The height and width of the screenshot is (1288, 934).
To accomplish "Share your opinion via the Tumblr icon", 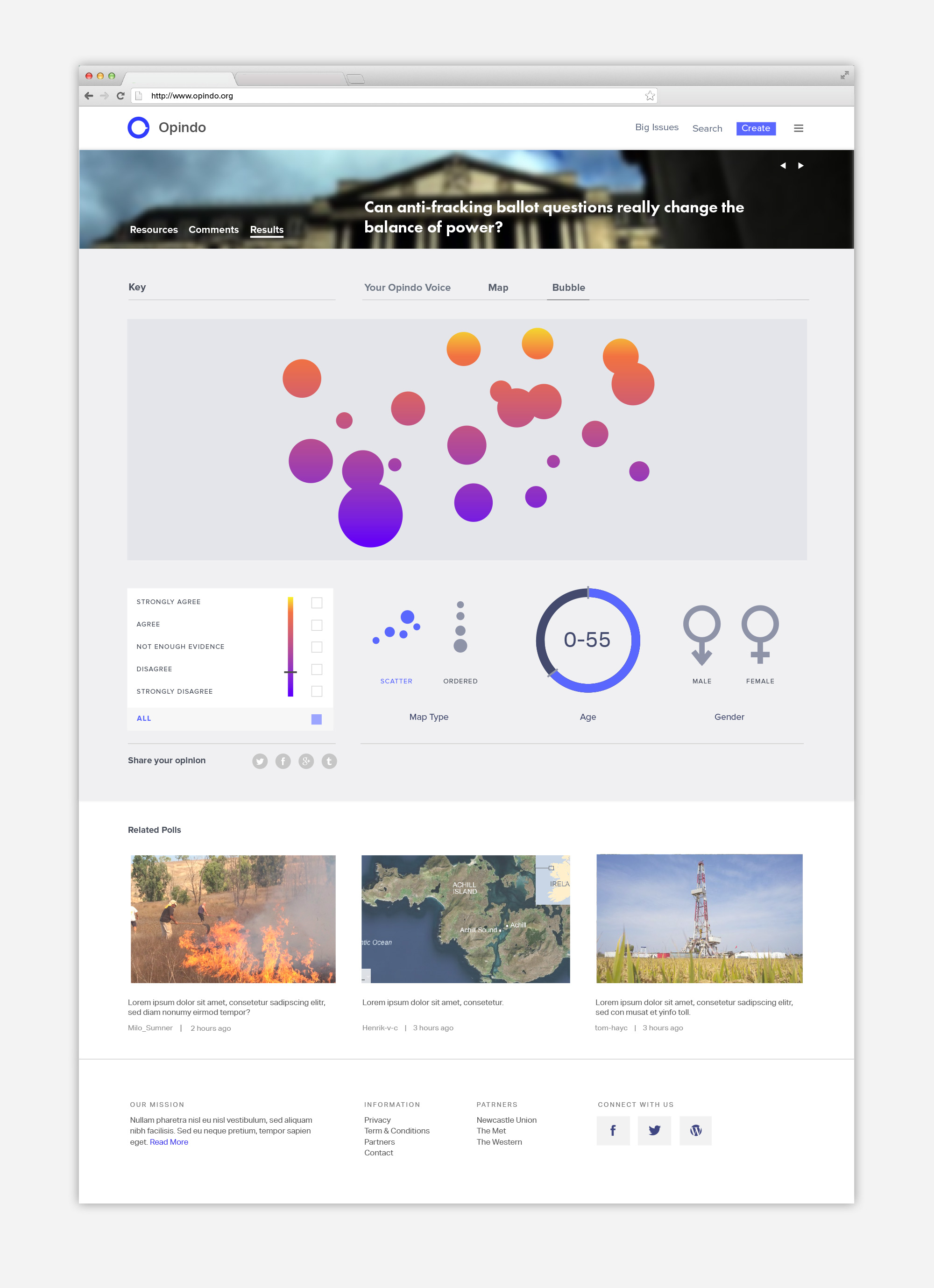I will click(329, 761).
